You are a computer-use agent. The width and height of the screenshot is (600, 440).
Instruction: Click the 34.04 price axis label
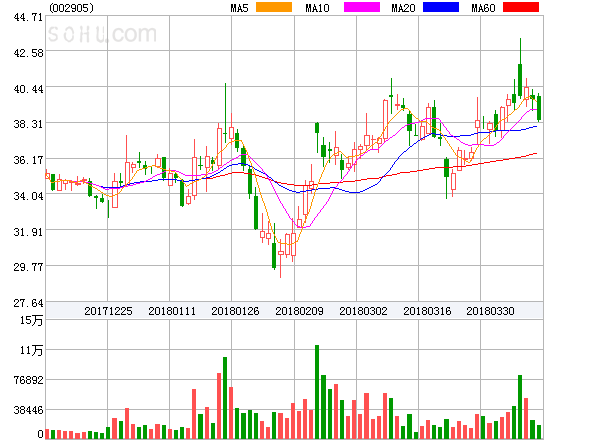coord(28,196)
